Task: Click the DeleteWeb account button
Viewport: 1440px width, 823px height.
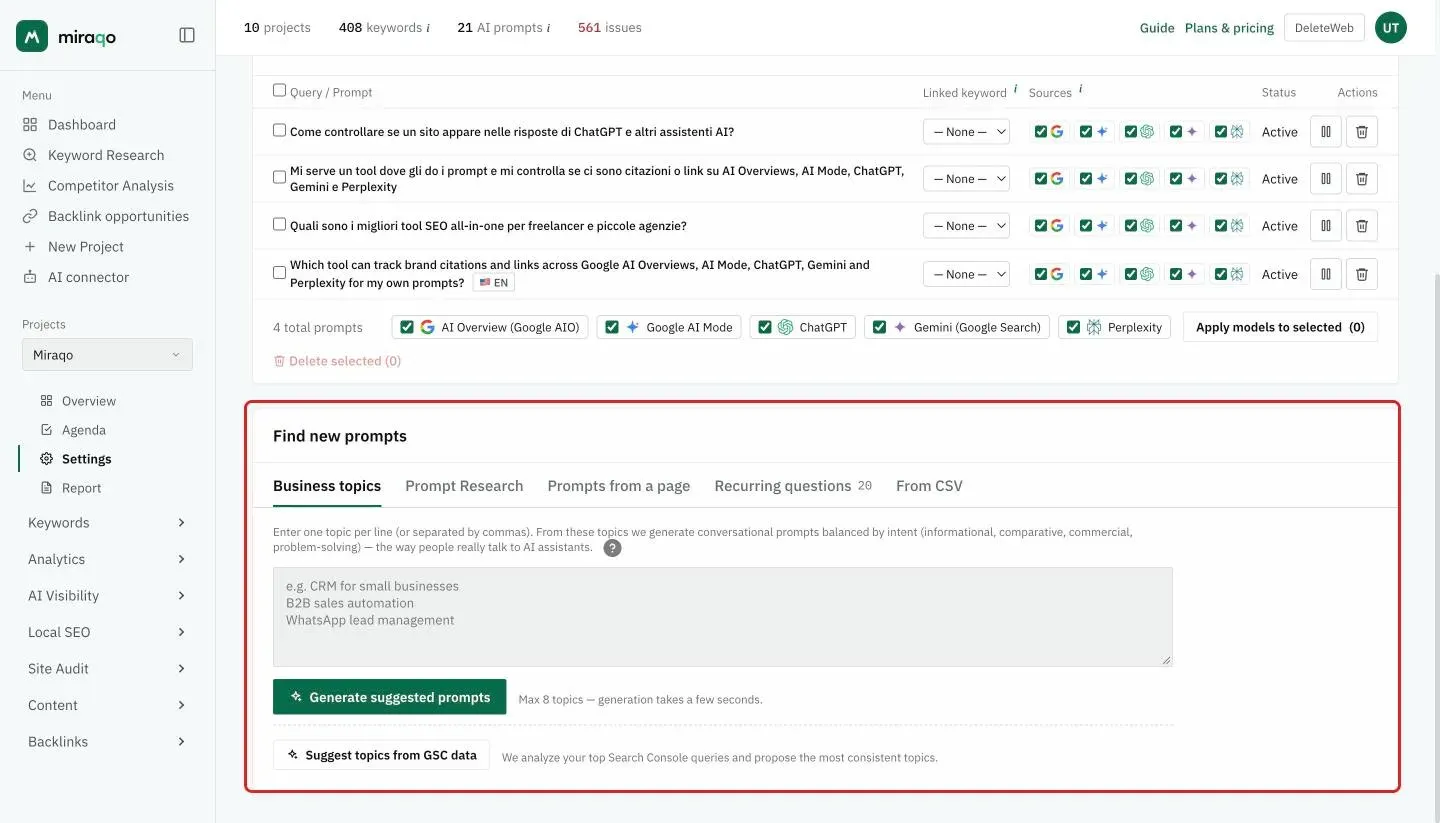Action: 1324,28
